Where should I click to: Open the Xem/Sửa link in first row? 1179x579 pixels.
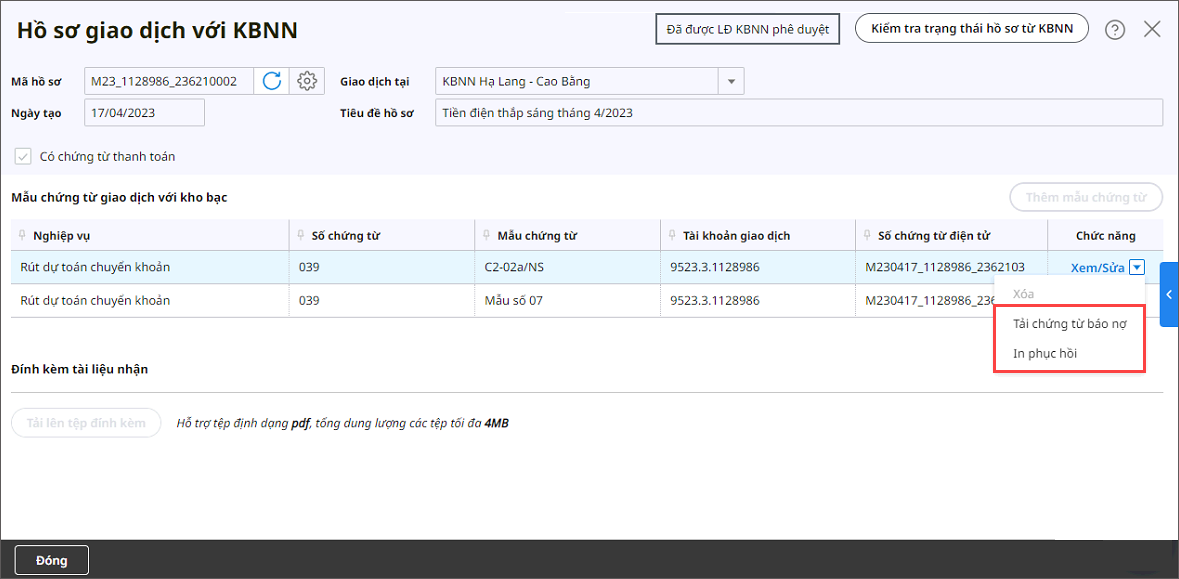point(1097,268)
